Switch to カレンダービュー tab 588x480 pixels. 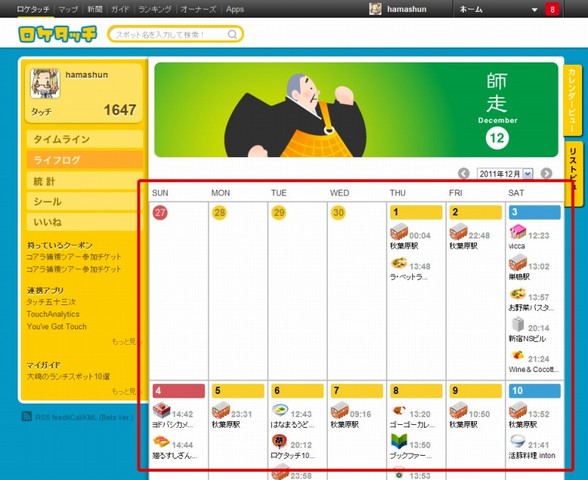pos(572,100)
